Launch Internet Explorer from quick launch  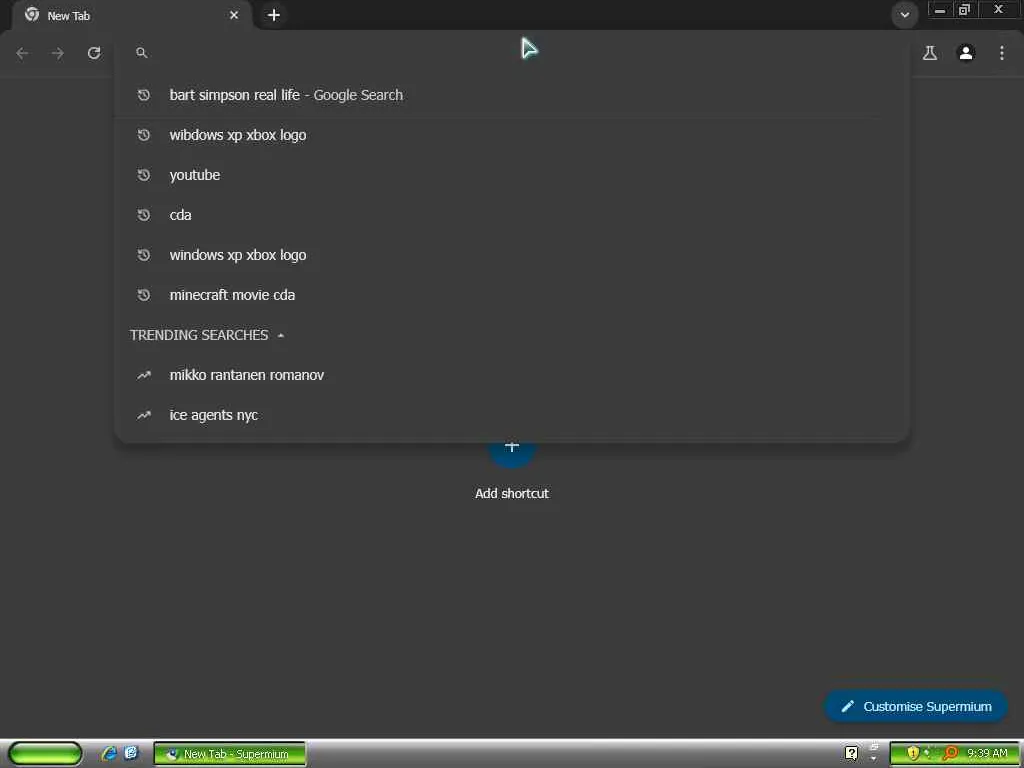109,753
